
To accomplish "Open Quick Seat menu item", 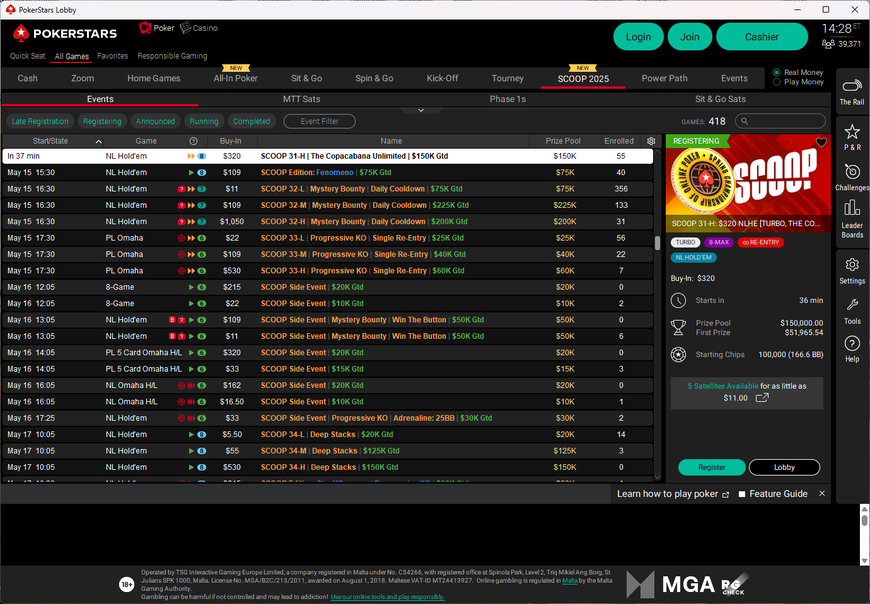I will coord(27,56).
